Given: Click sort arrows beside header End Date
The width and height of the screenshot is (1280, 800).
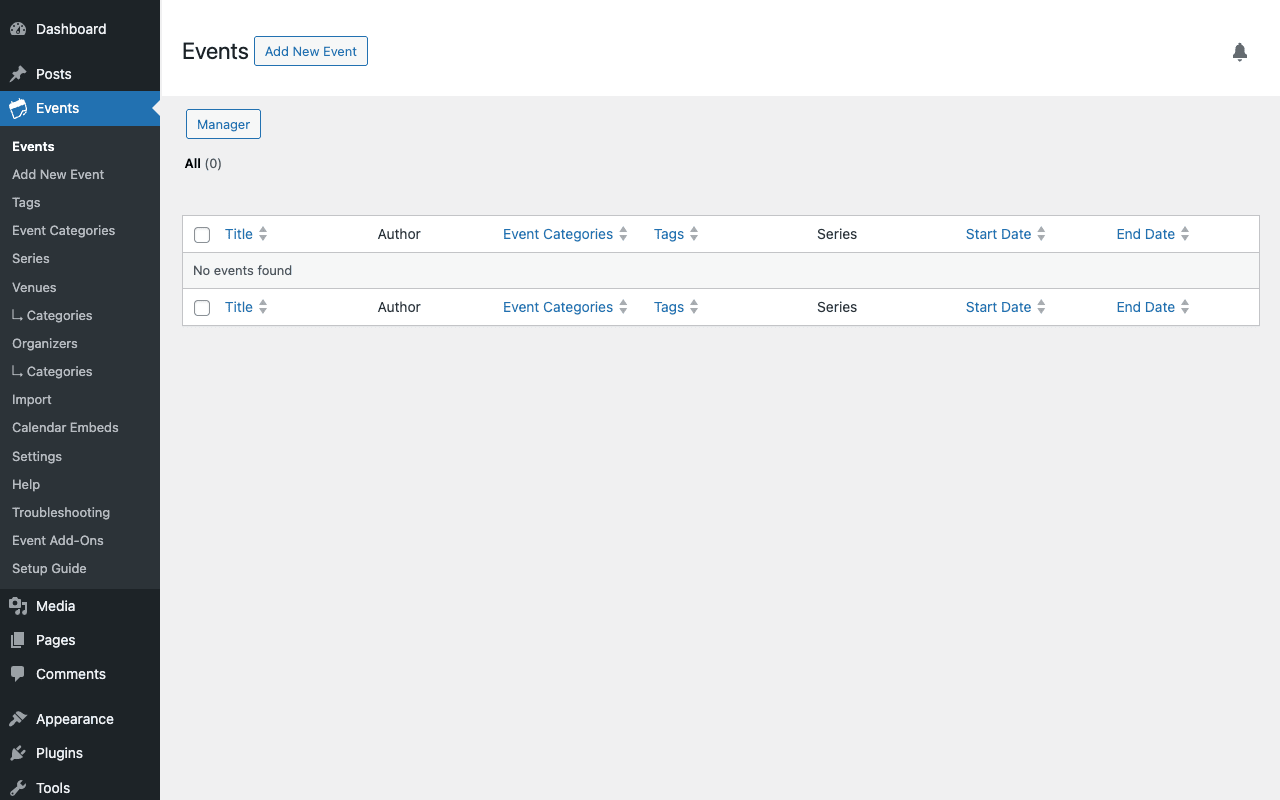Looking at the screenshot, I should pyautogui.click(x=1185, y=234).
